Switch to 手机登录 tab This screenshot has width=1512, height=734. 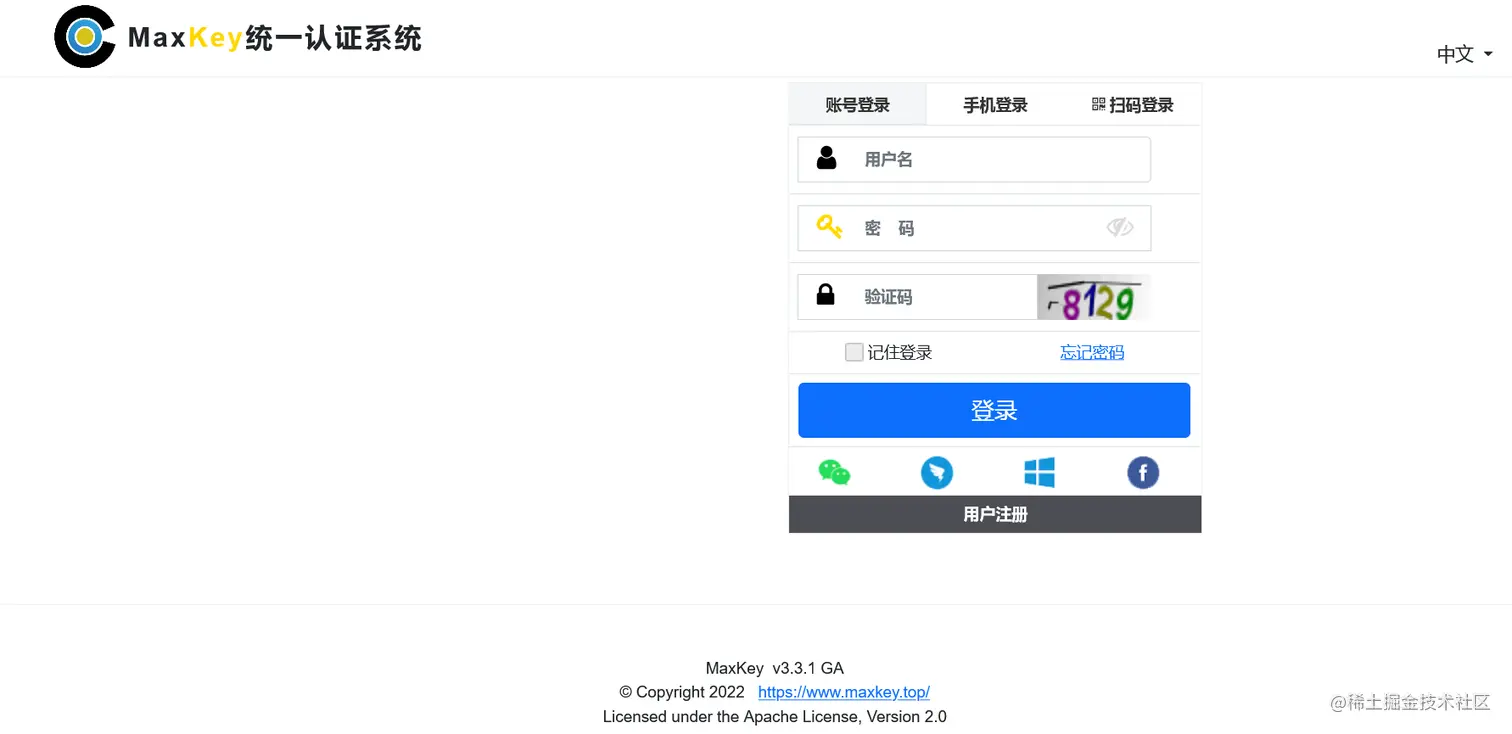tap(995, 105)
